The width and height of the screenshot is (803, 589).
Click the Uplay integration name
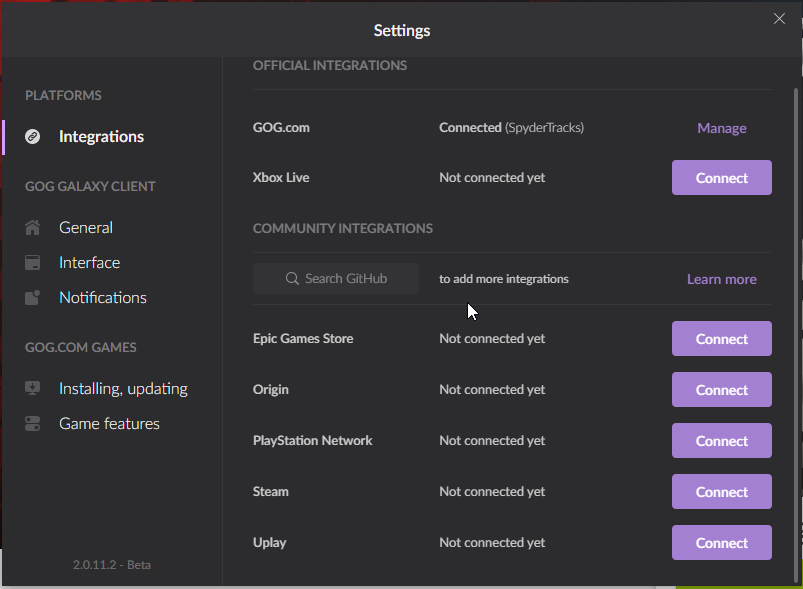pos(270,543)
